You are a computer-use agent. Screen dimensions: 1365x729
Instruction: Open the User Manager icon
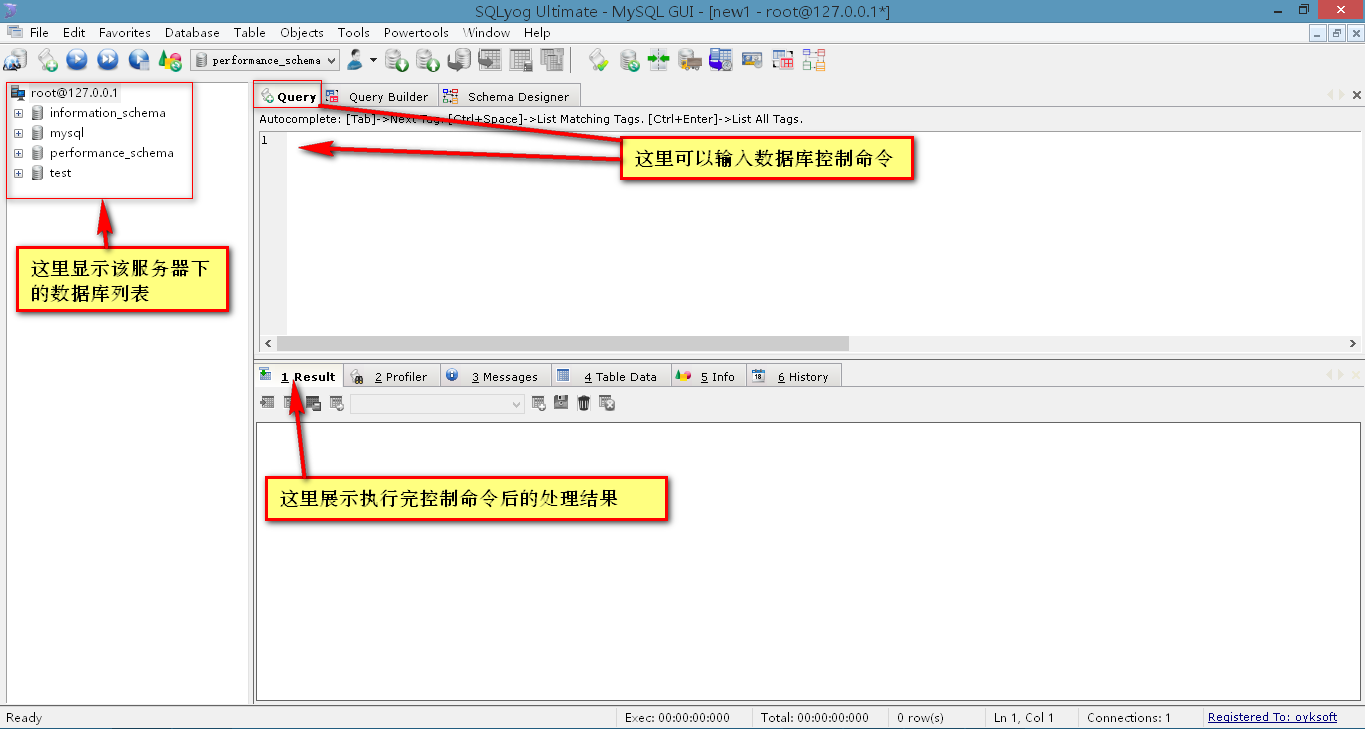(x=355, y=60)
